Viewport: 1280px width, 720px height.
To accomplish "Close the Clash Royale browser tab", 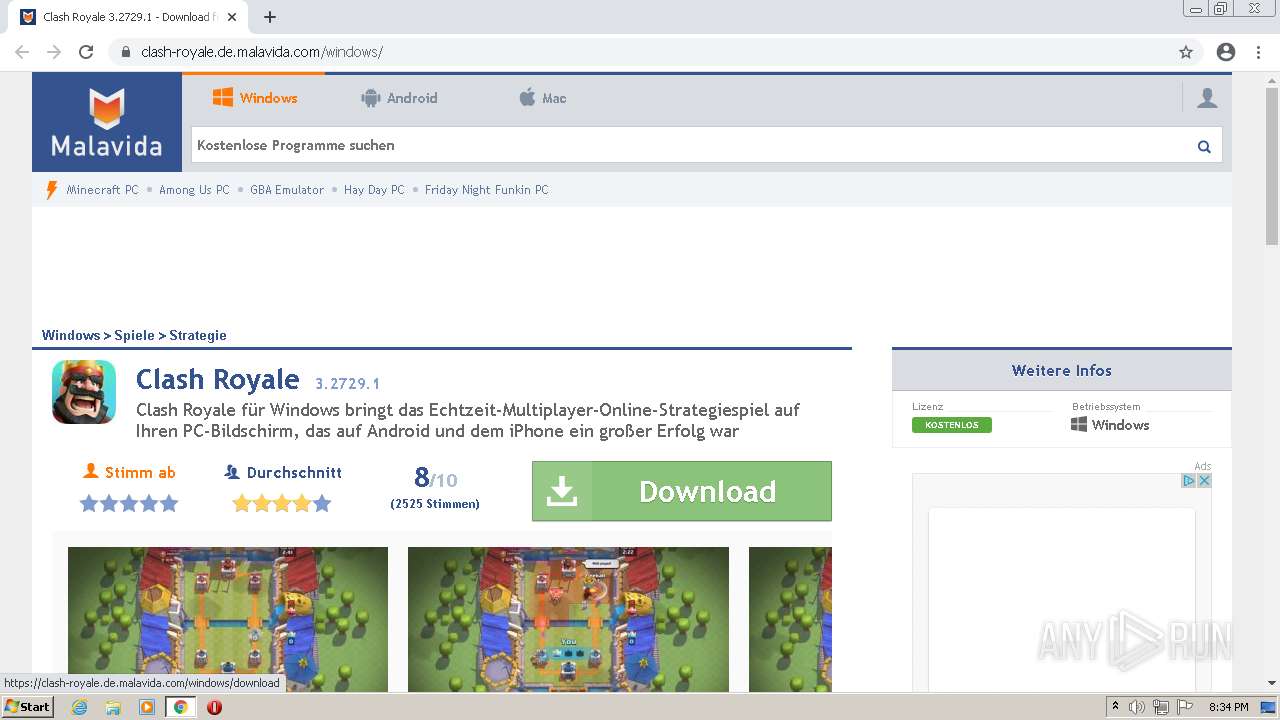I will (232, 17).
